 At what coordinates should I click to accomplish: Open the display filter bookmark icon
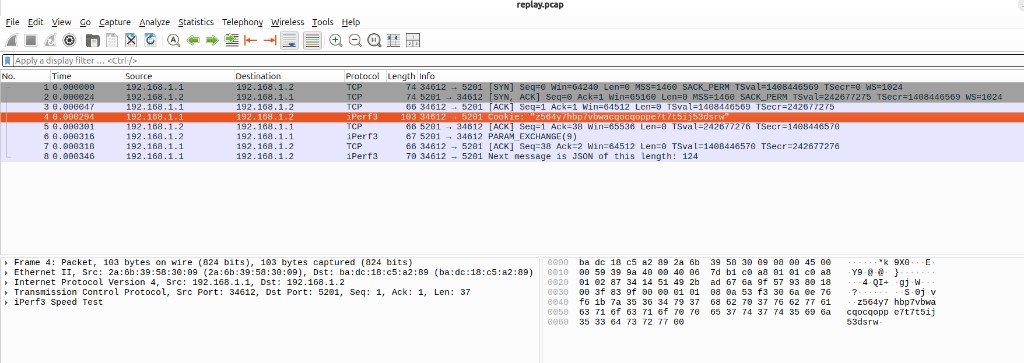(7, 61)
